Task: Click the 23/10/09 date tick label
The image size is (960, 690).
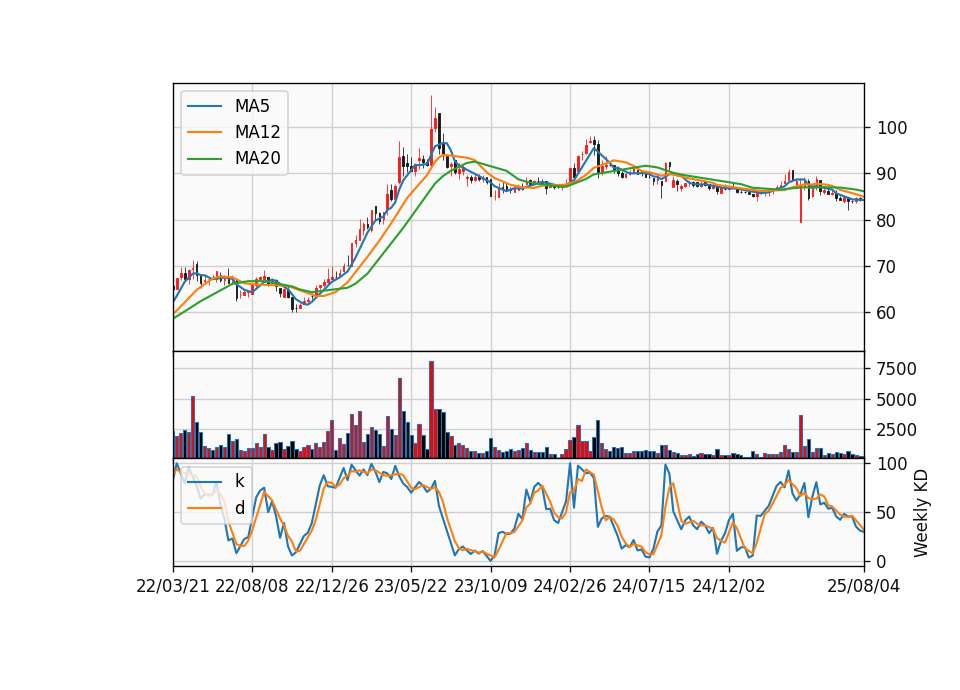Action: tap(490, 586)
